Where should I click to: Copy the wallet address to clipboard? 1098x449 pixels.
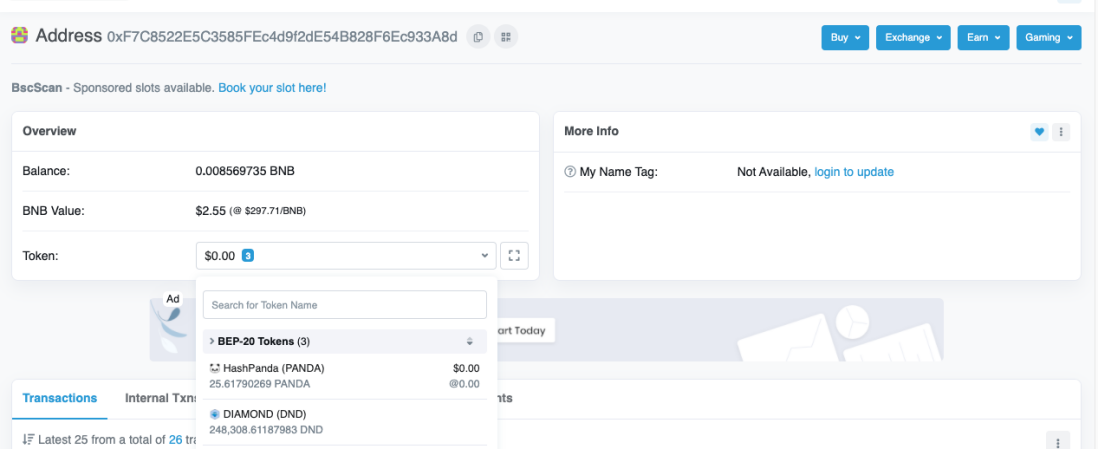478,37
